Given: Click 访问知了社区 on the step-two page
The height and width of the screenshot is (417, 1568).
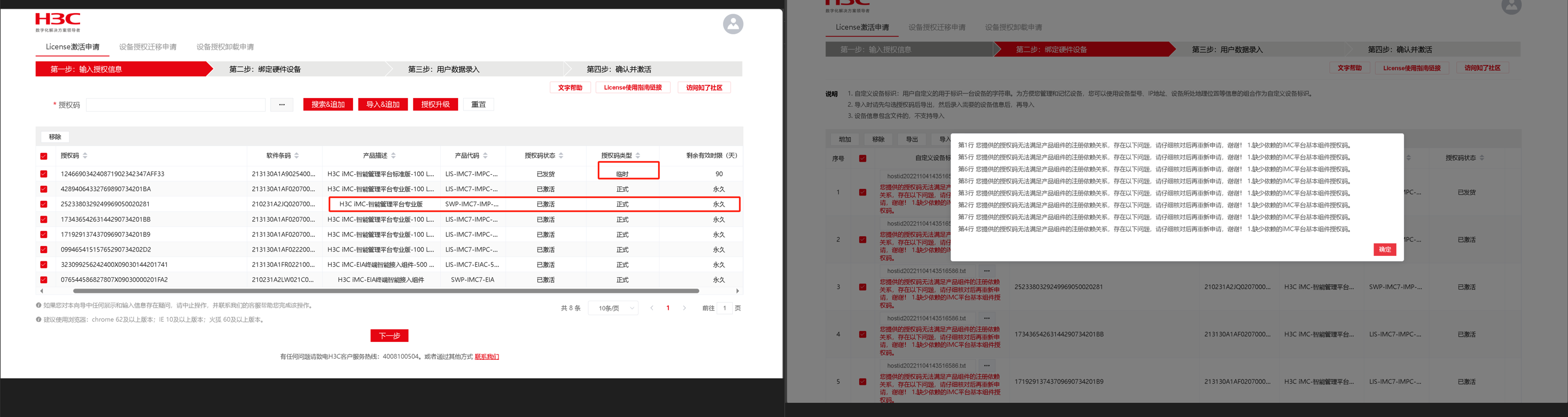Looking at the screenshot, I should 1482,68.
